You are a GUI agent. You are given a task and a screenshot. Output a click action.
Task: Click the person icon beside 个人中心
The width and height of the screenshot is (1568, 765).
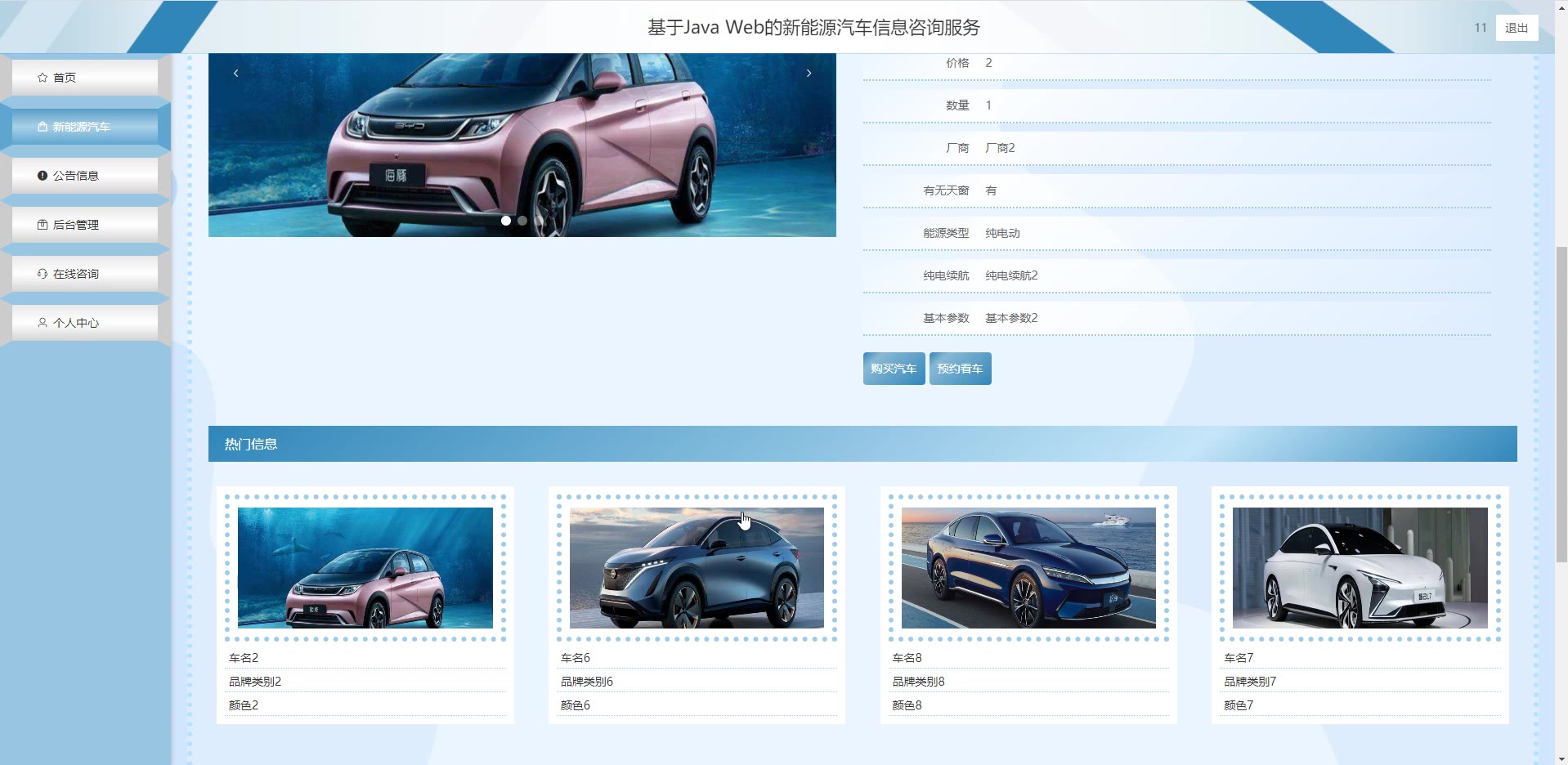[43, 323]
